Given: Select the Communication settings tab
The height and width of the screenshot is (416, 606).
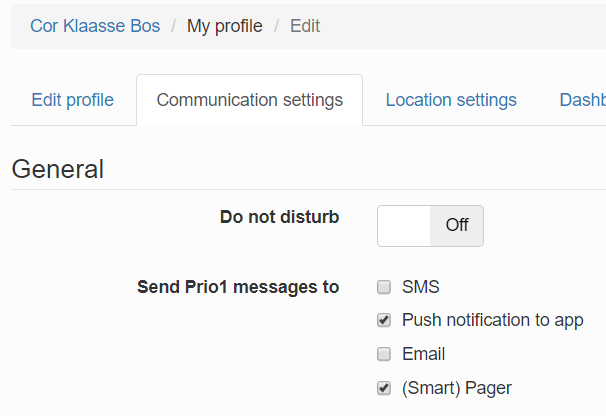Looking at the screenshot, I should point(250,100).
